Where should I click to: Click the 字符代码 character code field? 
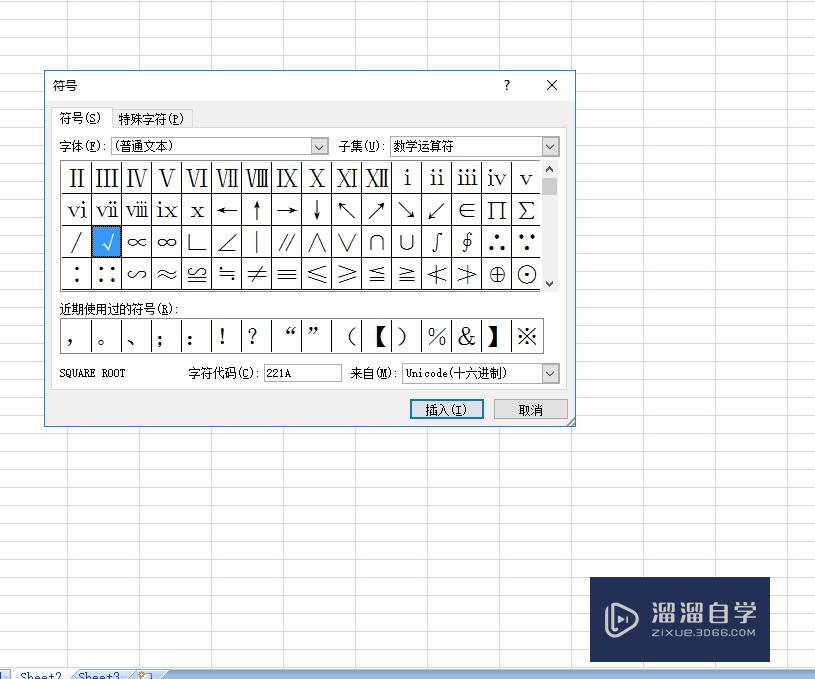(x=303, y=373)
